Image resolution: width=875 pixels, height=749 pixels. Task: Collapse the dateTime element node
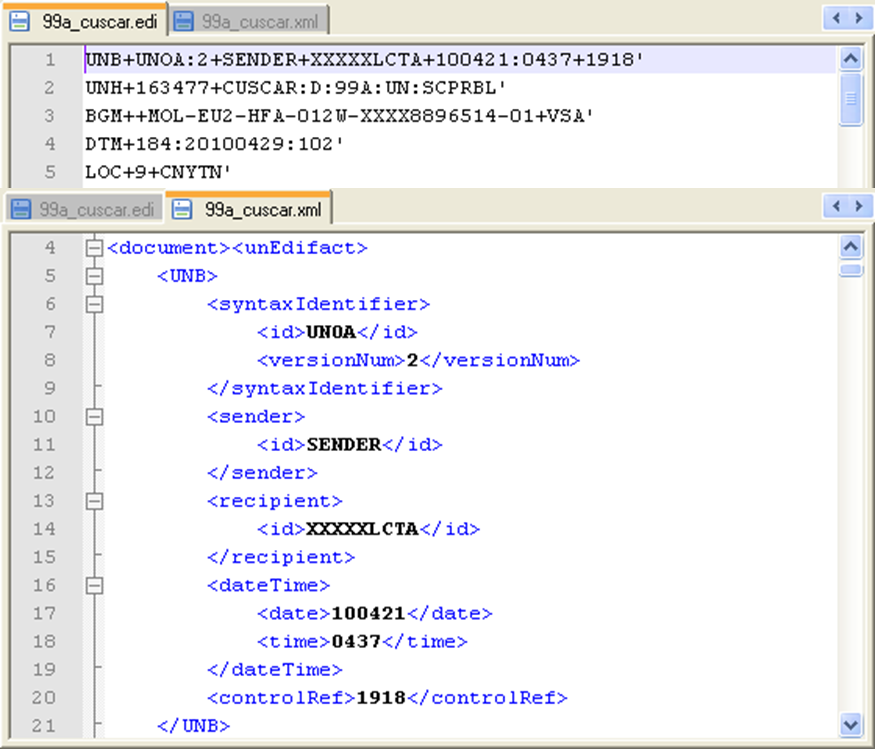(93, 585)
